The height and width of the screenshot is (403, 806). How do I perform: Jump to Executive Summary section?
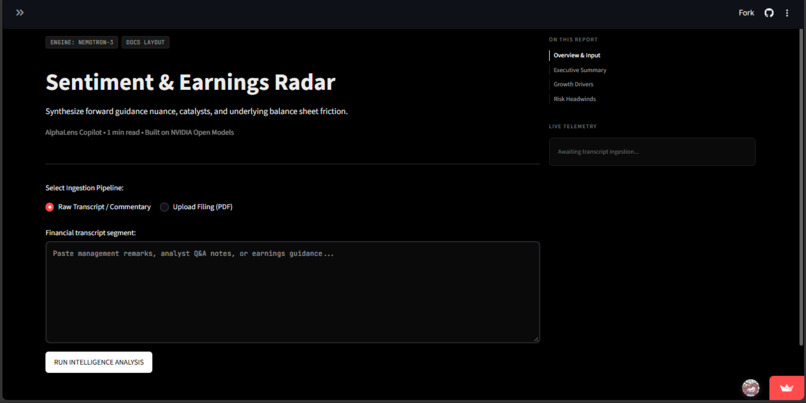pyautogui.click(x=580, y=70)
